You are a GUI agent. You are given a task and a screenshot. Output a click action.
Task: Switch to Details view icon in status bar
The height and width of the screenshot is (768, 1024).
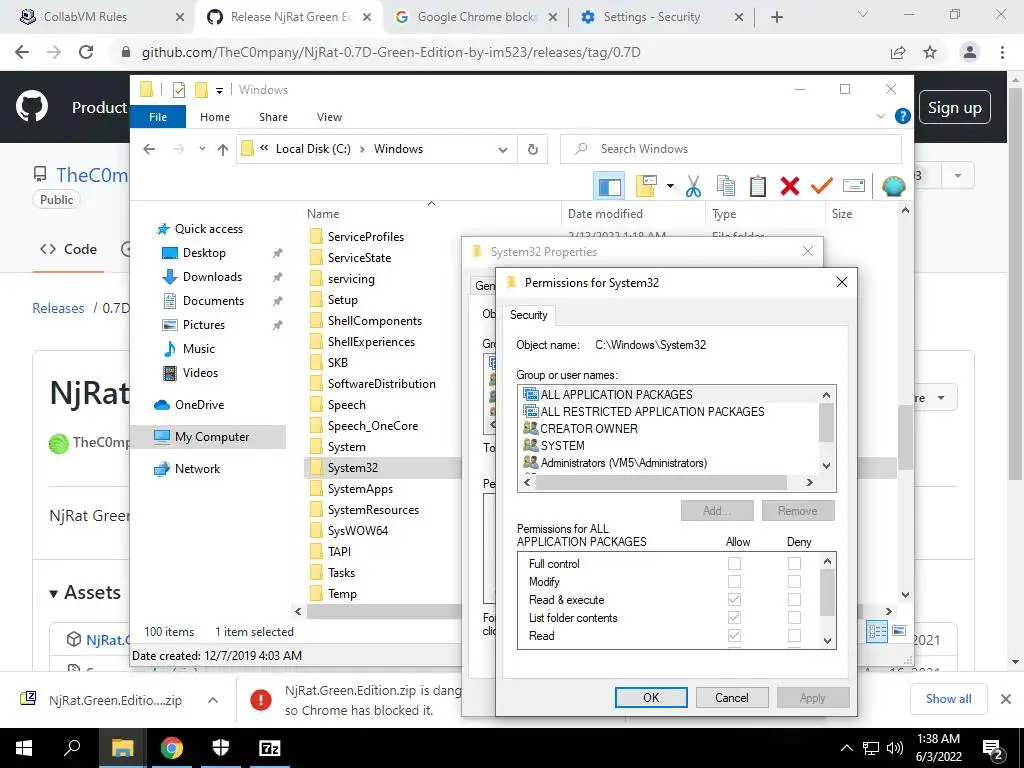877,632
